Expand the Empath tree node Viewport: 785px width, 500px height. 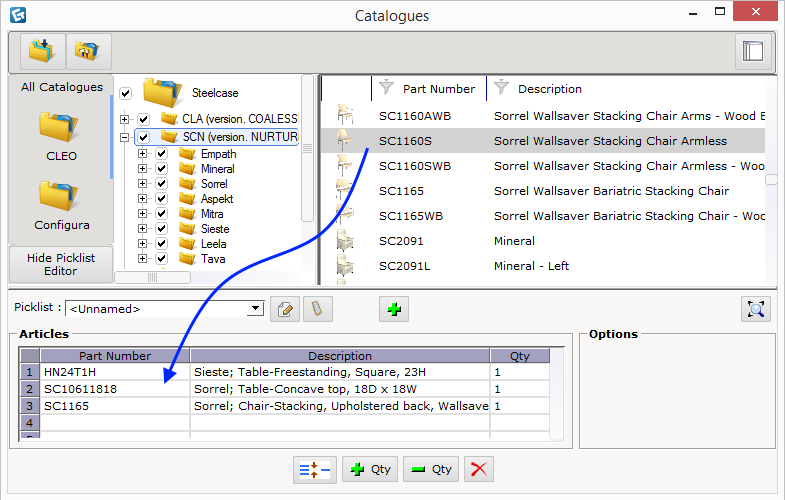[143, 154]
